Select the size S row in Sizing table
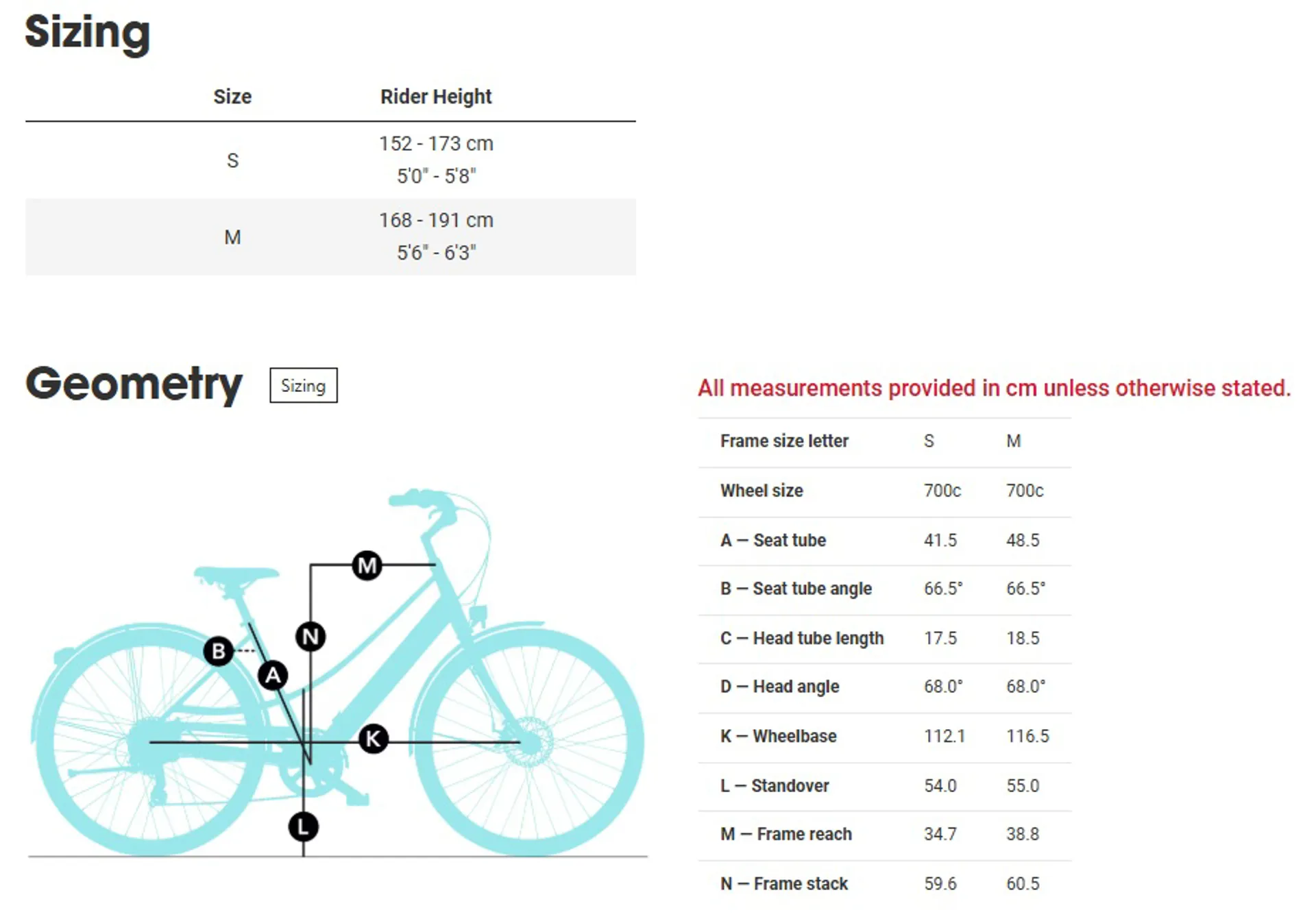 click(x=330, y=160)
